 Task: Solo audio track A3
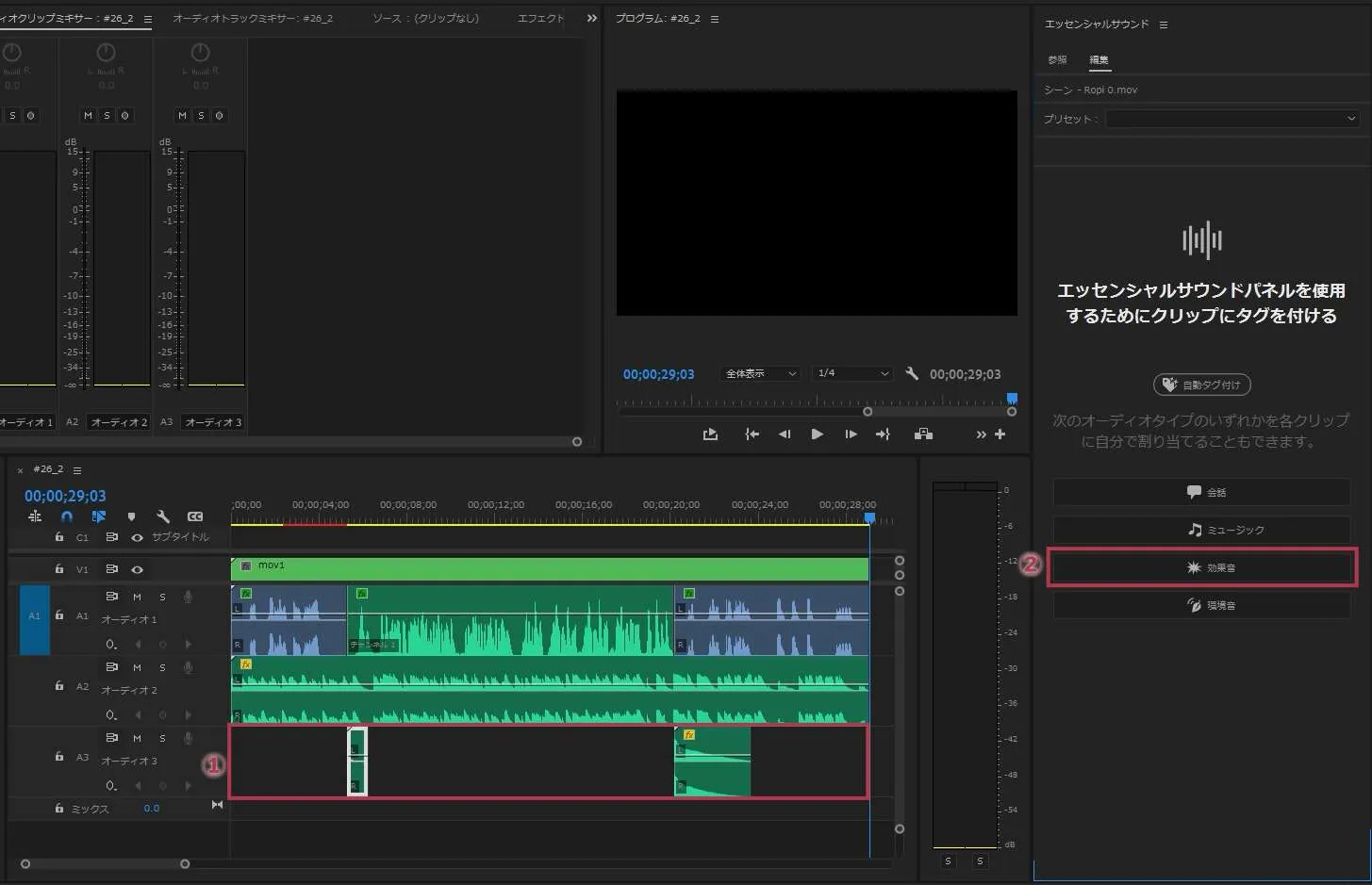pos(162,738)
